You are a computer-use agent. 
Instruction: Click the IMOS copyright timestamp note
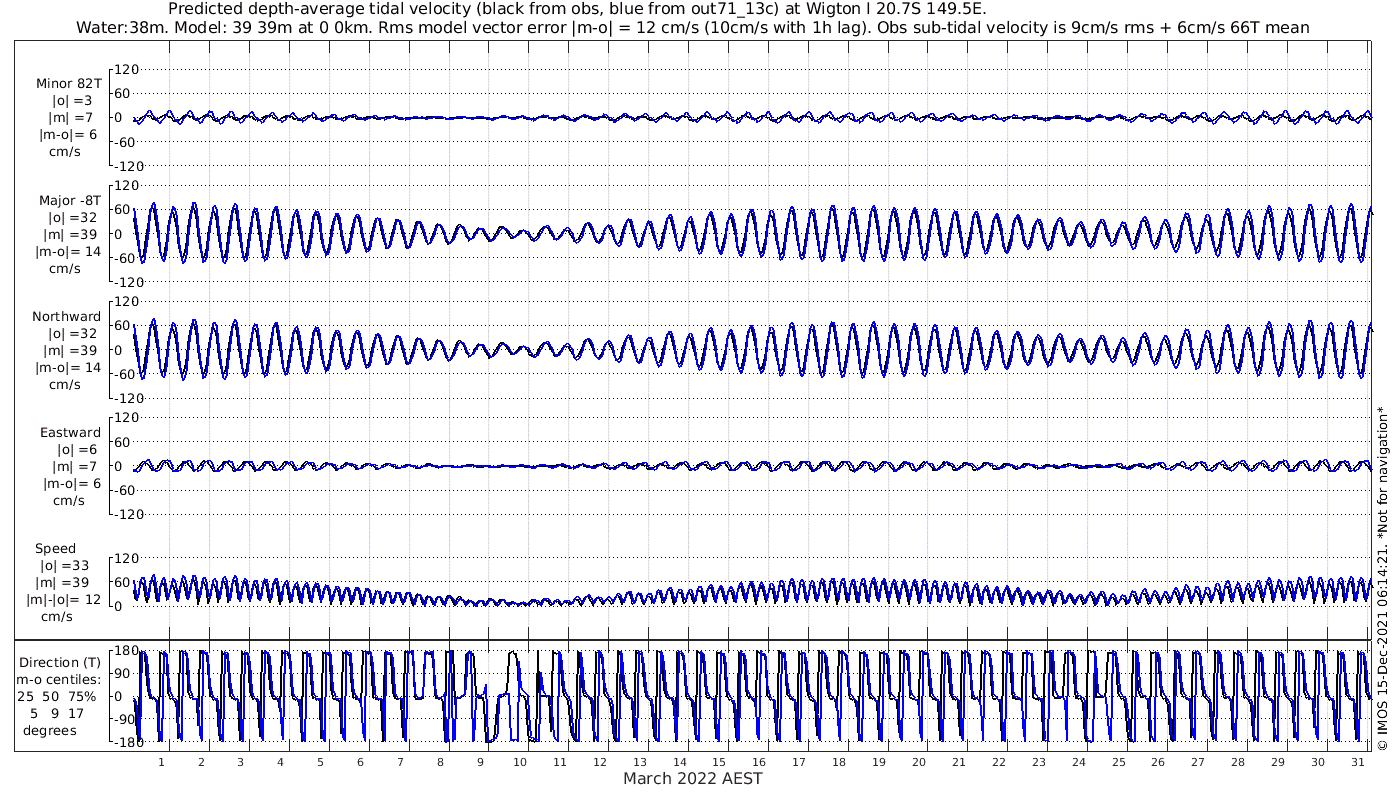pyautogui.click(x=1384, y=577)
